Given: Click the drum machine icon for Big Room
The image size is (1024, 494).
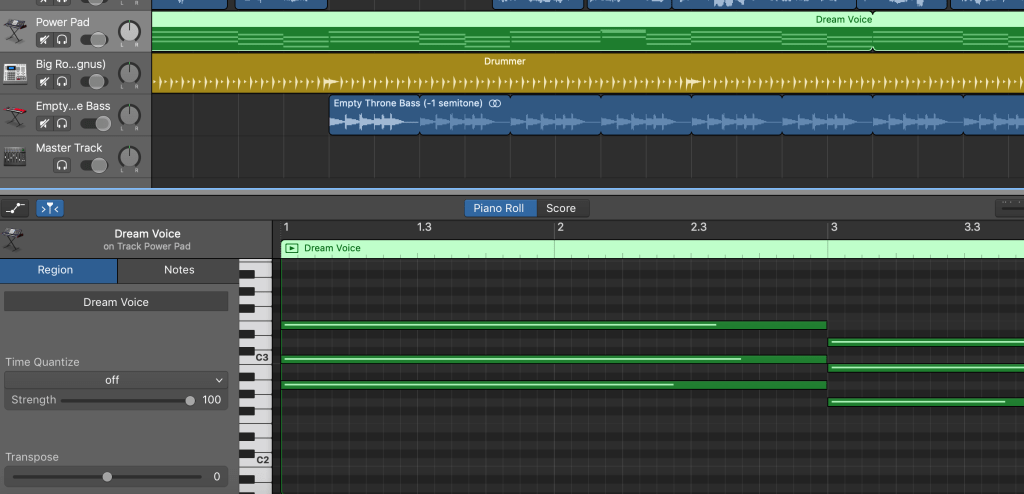Looking at the screenshot, I should (x=15, y=73).
